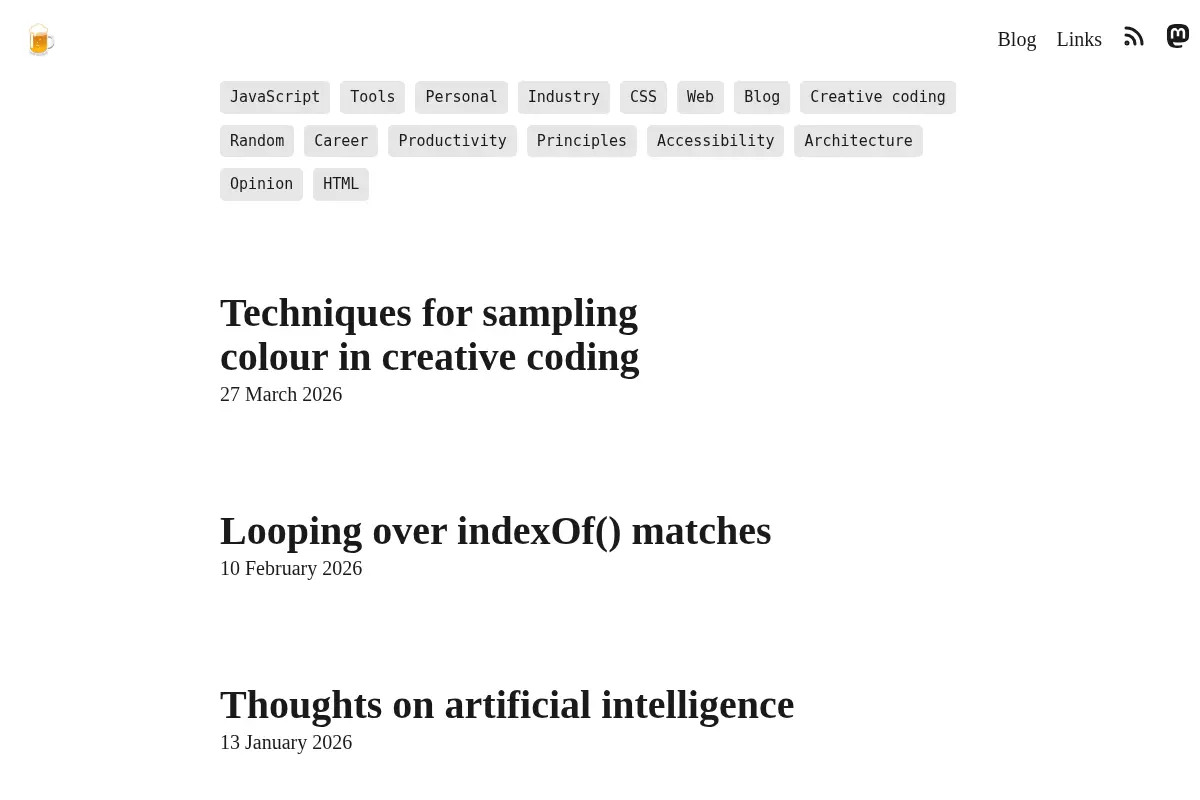Select the Tools tag
The height and width of the screenshot is (800, 1200).
[x=372, y=97]
